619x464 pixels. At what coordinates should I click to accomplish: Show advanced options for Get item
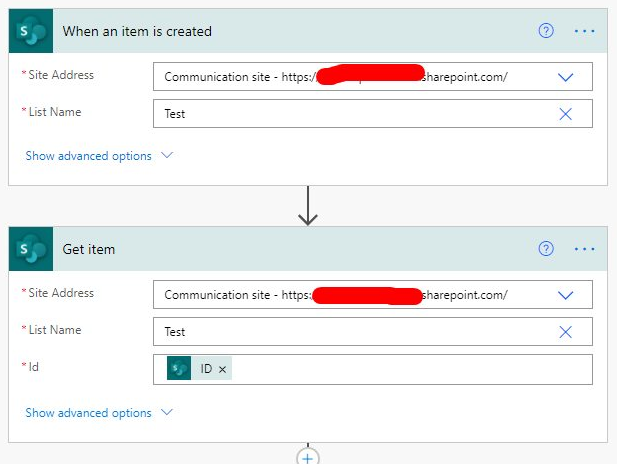click(99, 413)
